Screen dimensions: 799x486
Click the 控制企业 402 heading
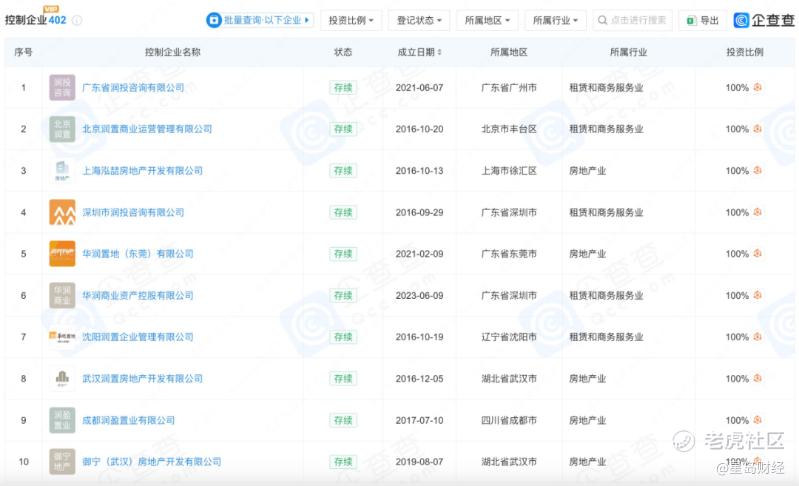point(35,20)
